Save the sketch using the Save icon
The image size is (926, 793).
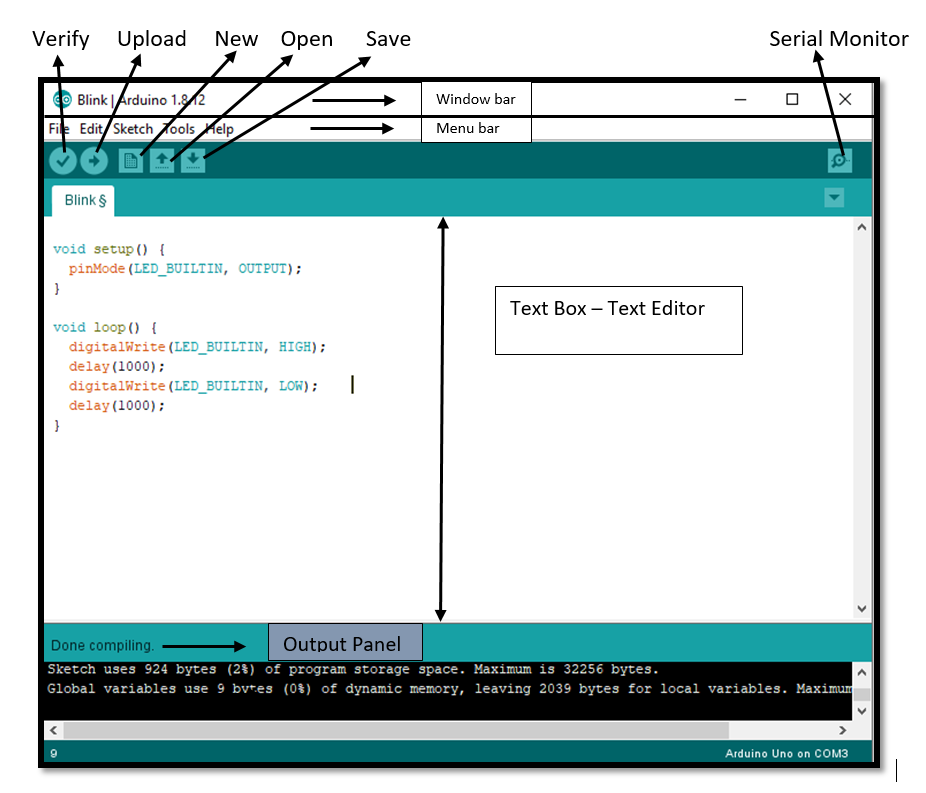[193, 161]
